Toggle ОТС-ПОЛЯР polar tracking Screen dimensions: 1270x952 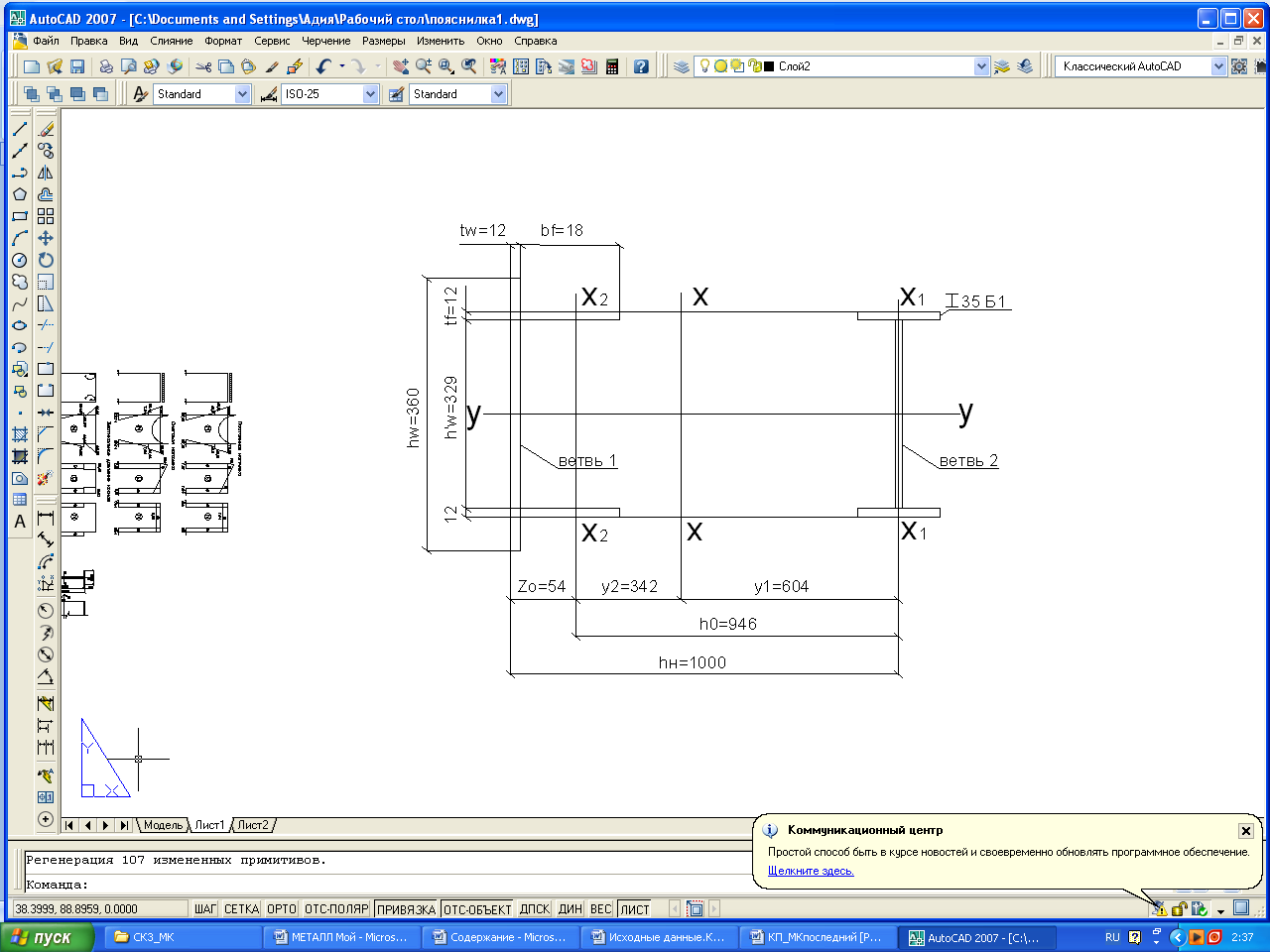point(336,909)
